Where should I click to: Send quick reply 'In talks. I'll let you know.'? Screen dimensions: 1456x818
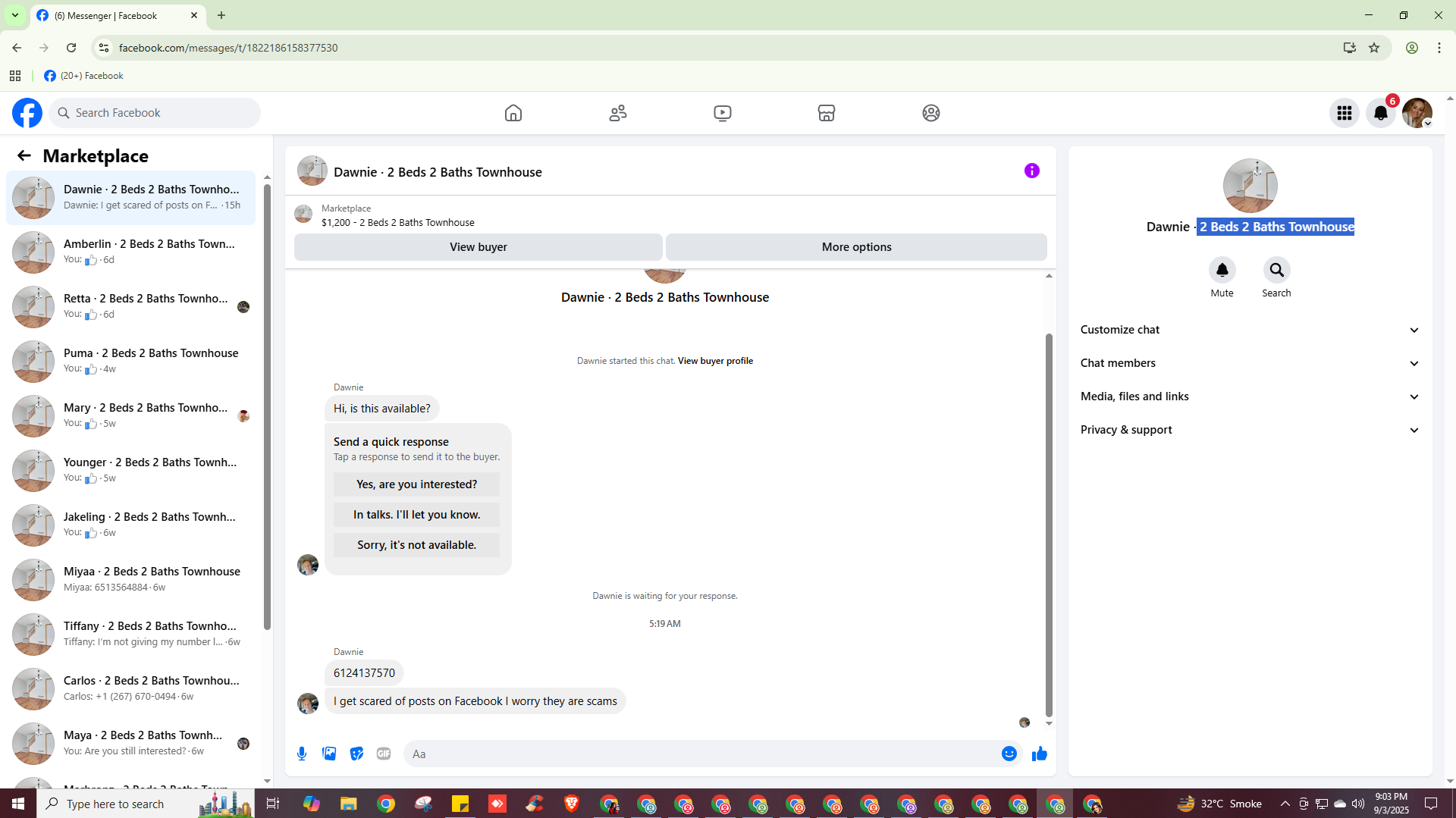tap(417, 515)
